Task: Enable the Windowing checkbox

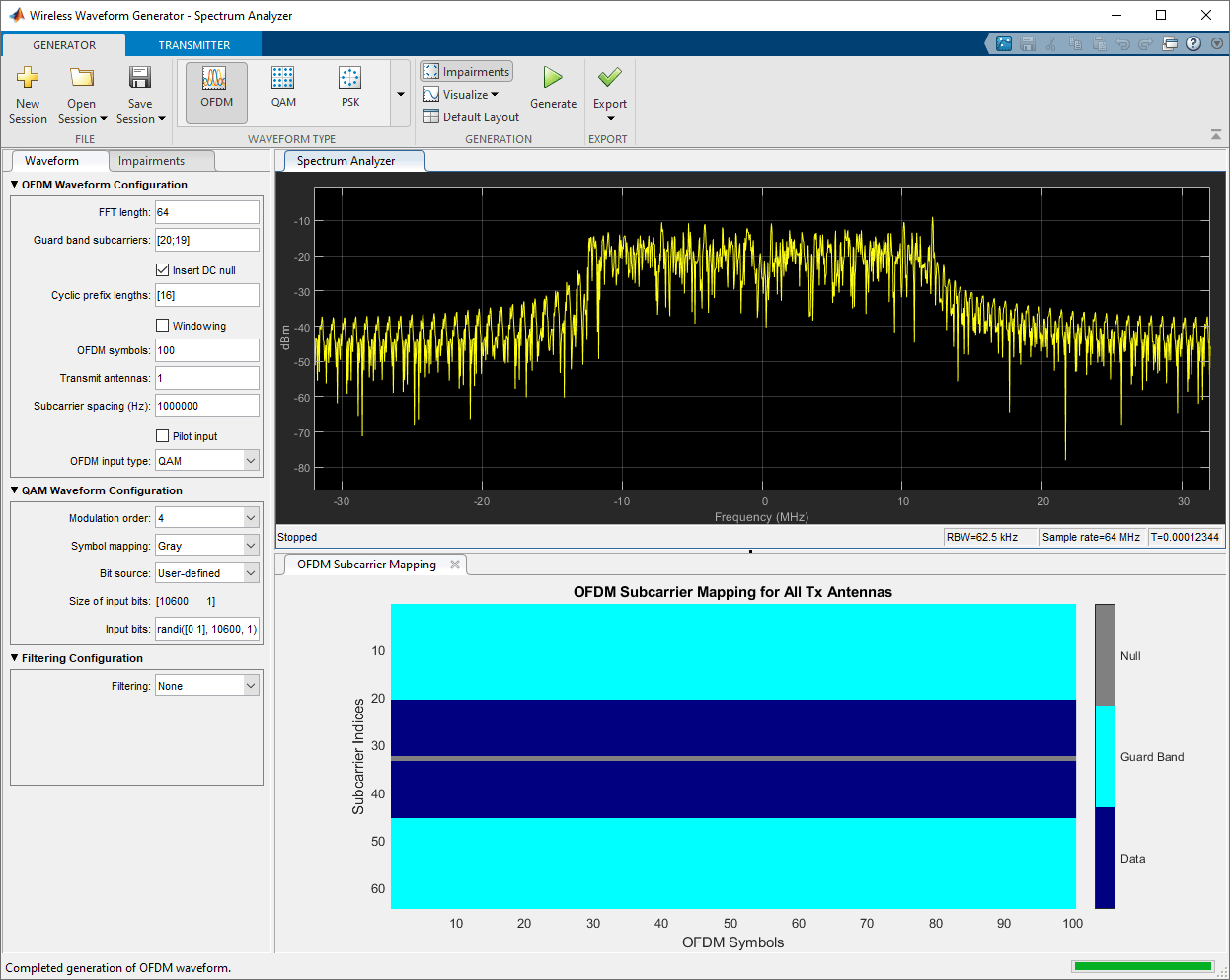Action: coord(163,326)
